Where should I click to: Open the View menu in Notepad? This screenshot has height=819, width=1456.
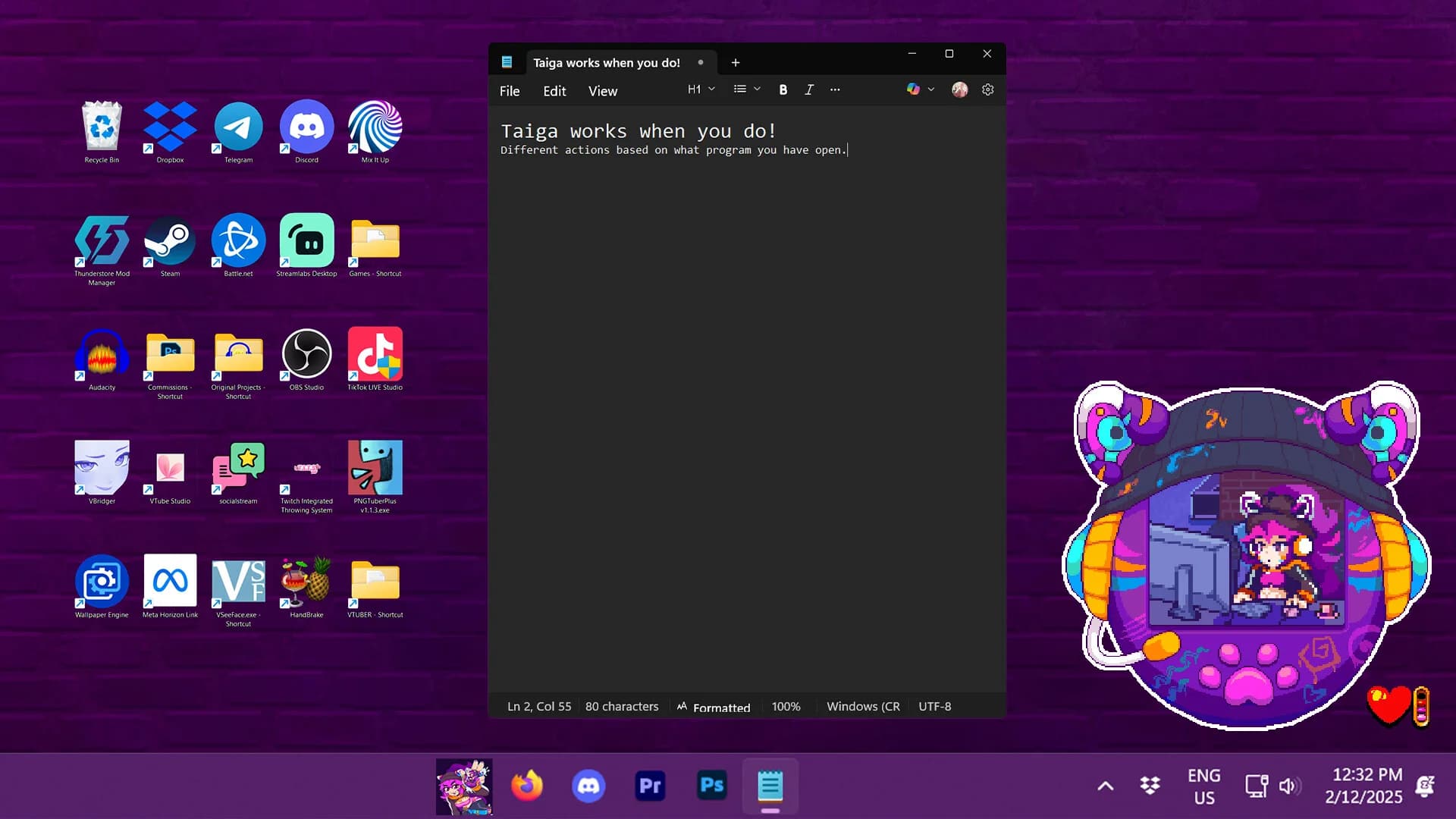(603, 91)
